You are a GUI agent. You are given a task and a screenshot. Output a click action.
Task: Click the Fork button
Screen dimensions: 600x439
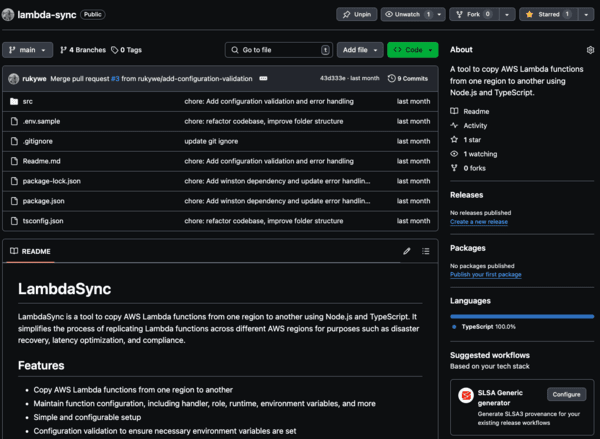pyautogui.click(x=474, y=15)
